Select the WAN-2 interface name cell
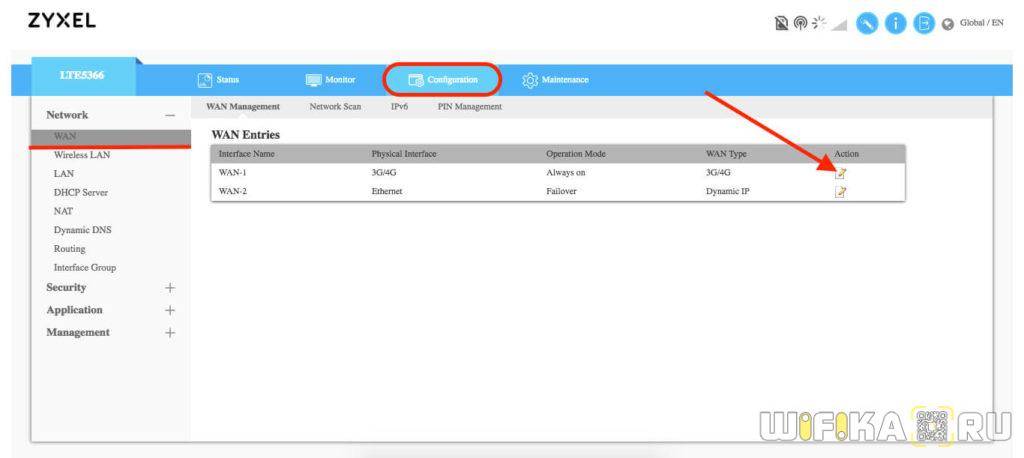The height and width of the screenshot is (458, 1024). [x=232, y=191]
